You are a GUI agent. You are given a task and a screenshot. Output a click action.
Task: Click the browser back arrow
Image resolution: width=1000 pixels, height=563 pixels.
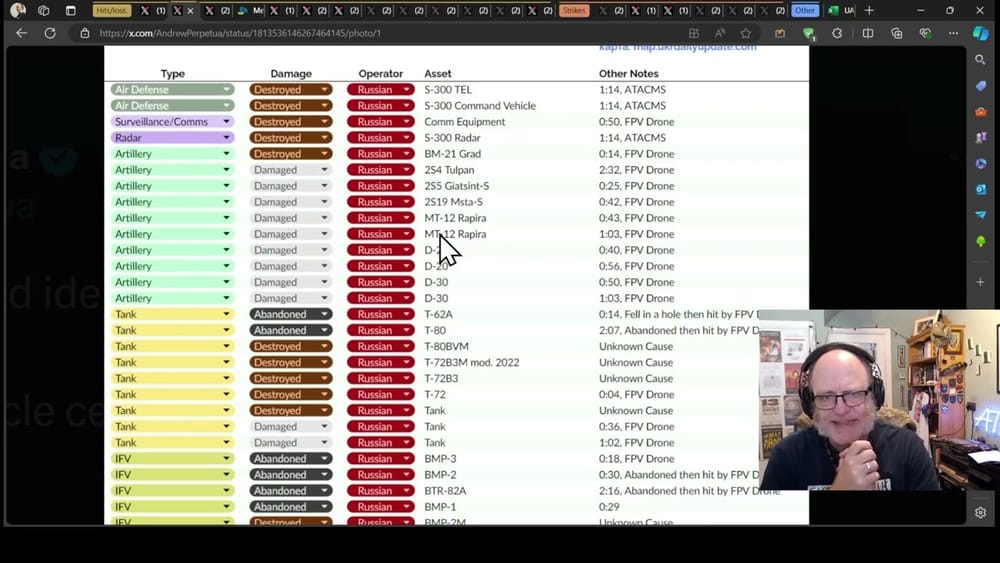point(21,33)
